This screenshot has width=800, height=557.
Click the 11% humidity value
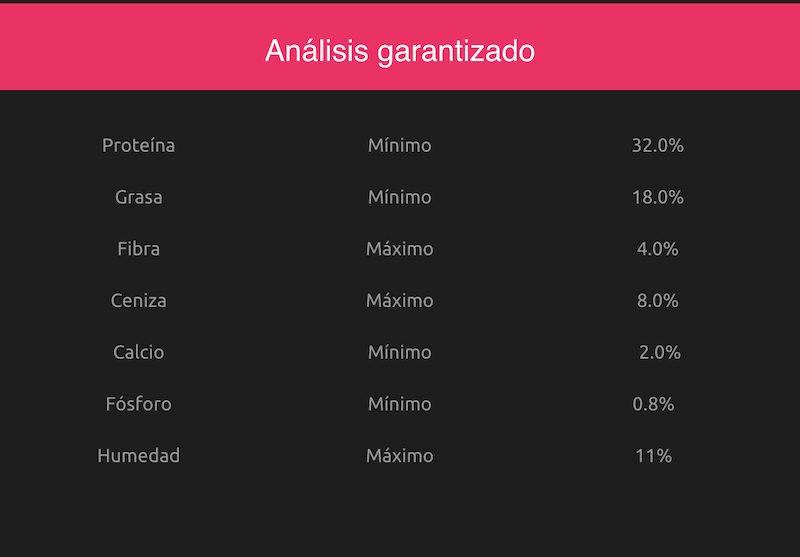(x=654, y=455)
